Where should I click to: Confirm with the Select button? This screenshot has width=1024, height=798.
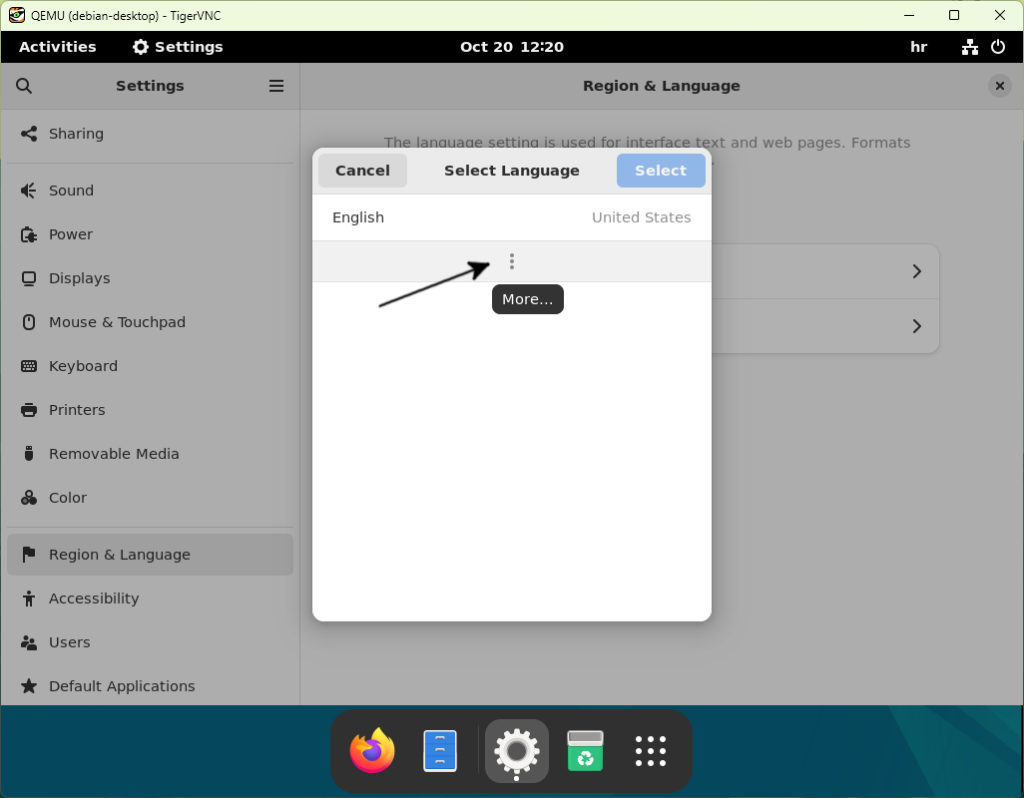(x=660, y=170)
